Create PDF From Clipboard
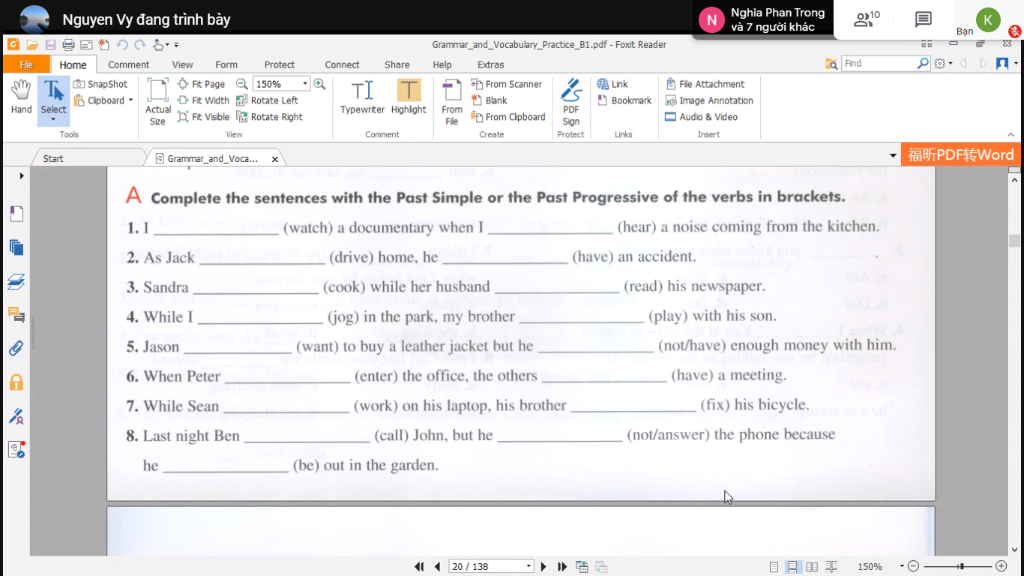Screen dimensions: 1024x576 coord(508,117)
